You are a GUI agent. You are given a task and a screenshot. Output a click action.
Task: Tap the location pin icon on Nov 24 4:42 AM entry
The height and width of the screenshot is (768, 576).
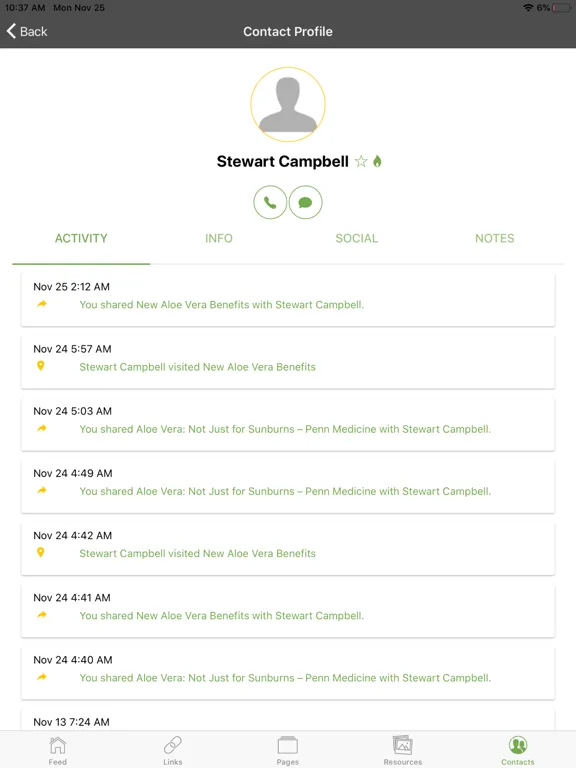(x=41, y=552)
